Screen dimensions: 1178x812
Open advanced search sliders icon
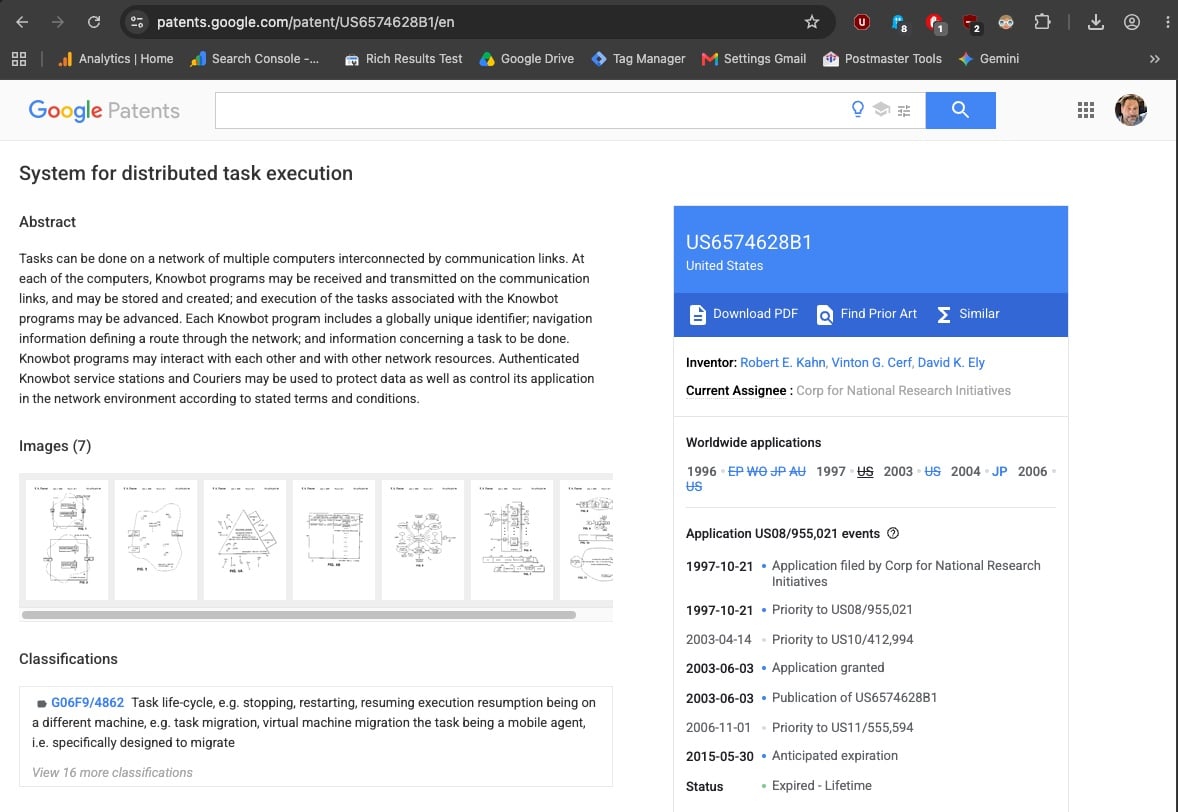[904, 110]
